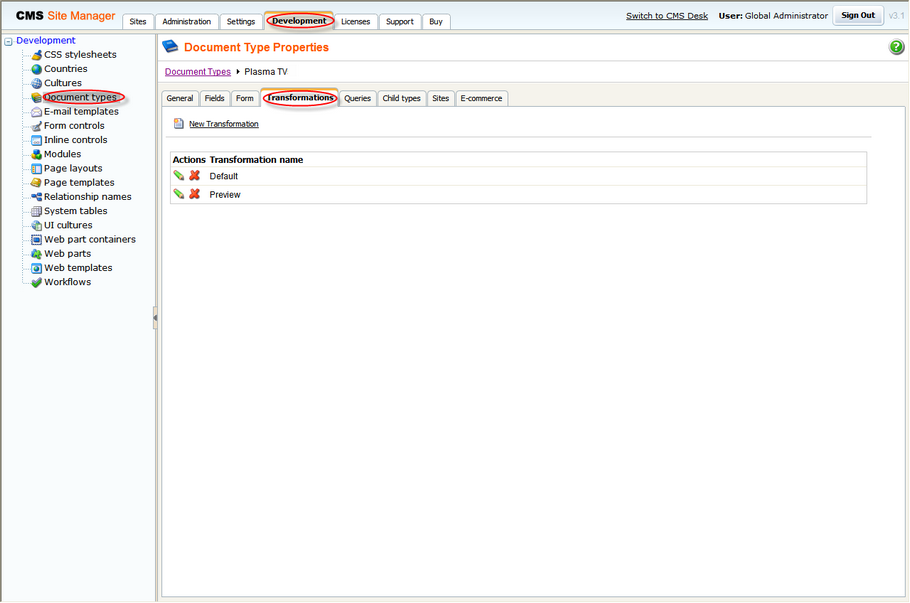
Task: Open the Sites top tab
Action: (138, 21)
